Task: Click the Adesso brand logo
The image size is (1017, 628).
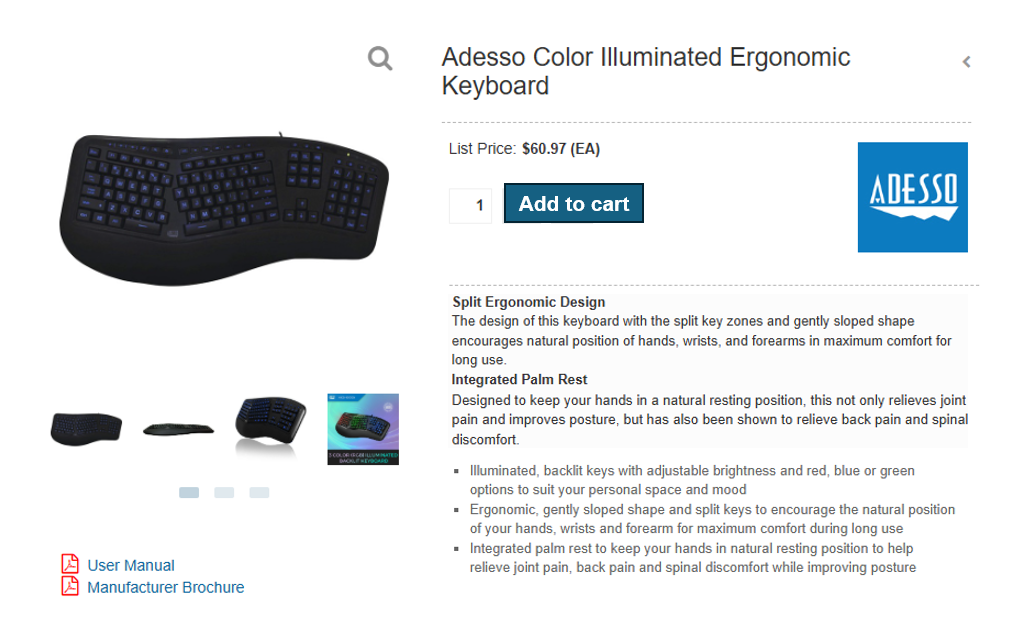Action: (912, 197)
